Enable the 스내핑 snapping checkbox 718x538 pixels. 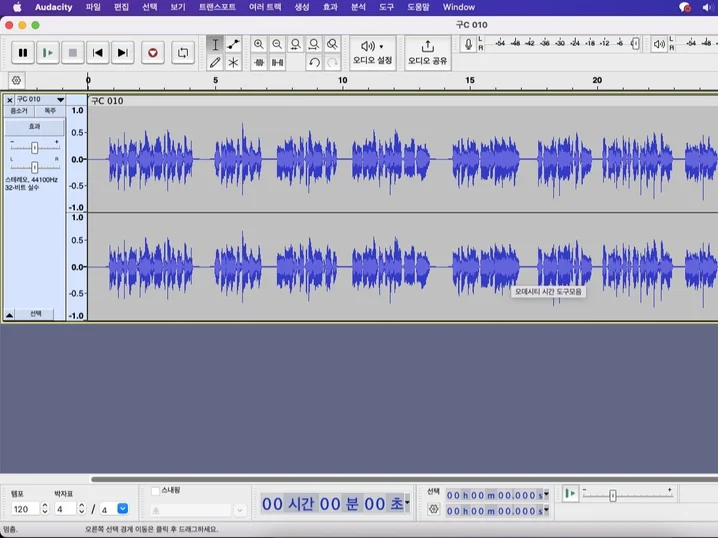tap(155, 491)
